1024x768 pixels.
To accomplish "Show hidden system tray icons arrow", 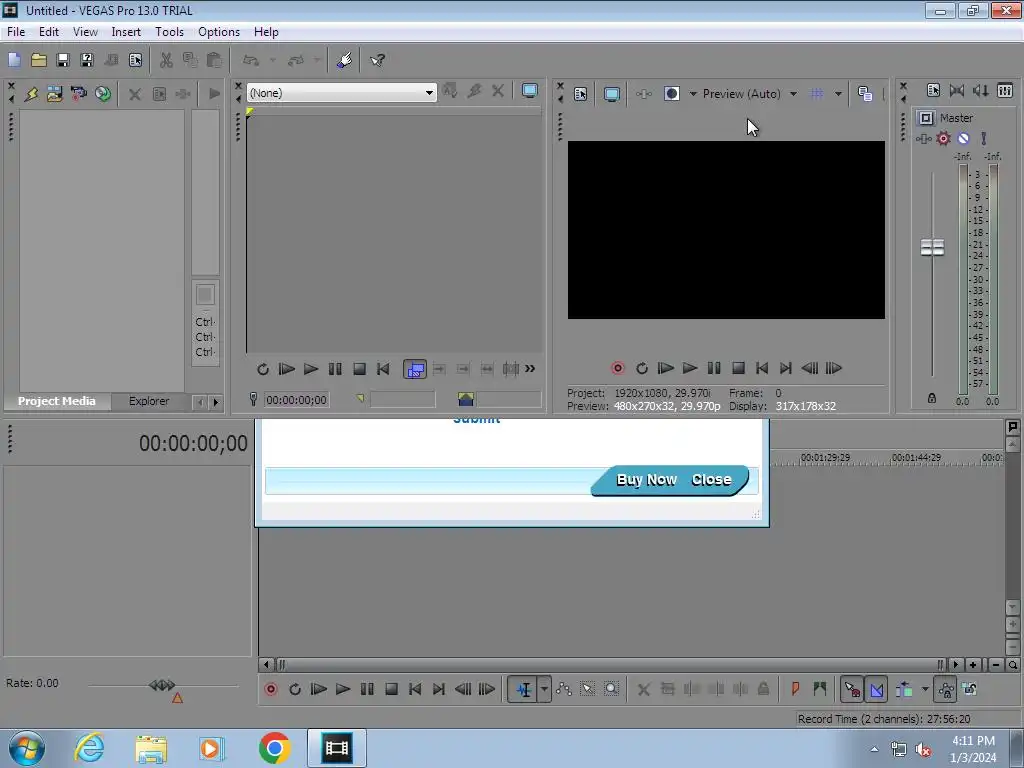I will coord(874,749).
